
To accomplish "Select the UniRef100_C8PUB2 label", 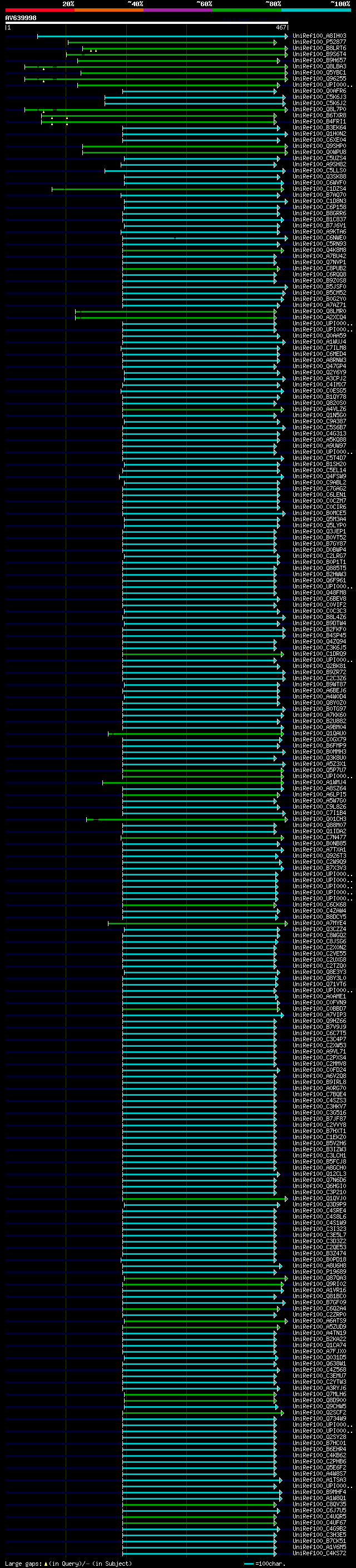I will [x=319, y=269].
